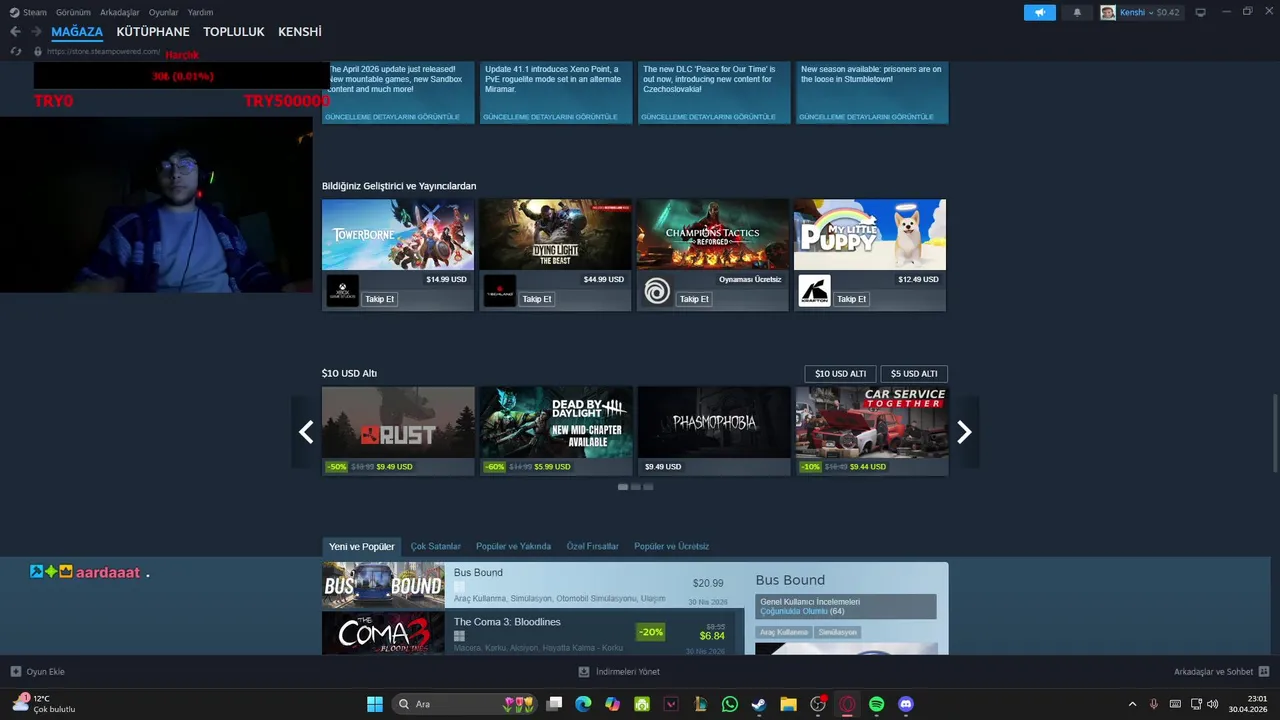Click the Windows Start button

tap(375, 704)
